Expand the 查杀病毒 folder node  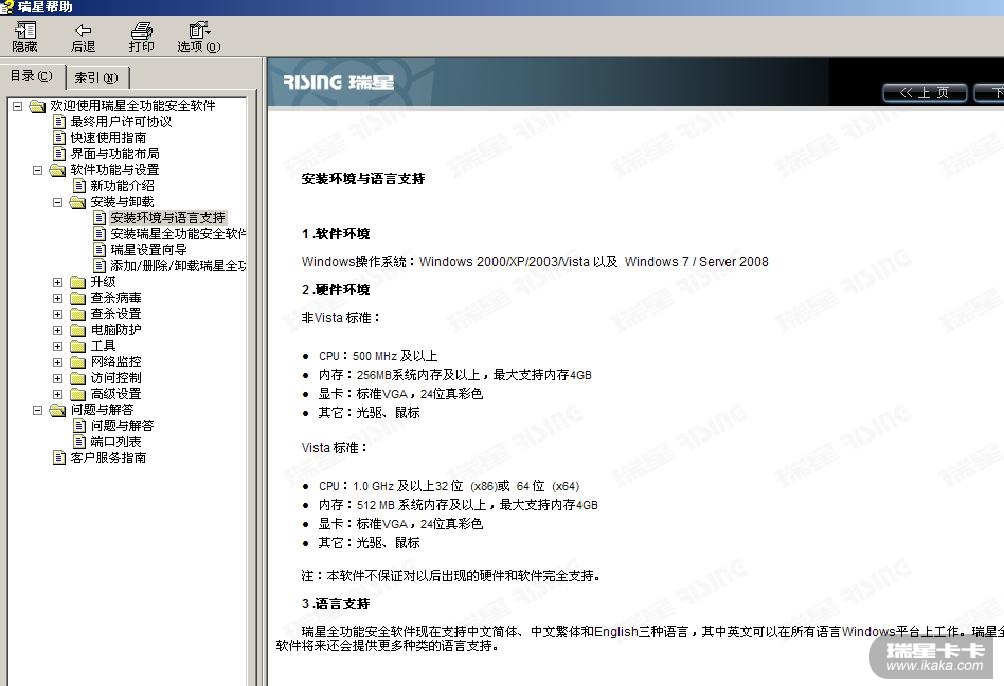[x=58, y=298]
